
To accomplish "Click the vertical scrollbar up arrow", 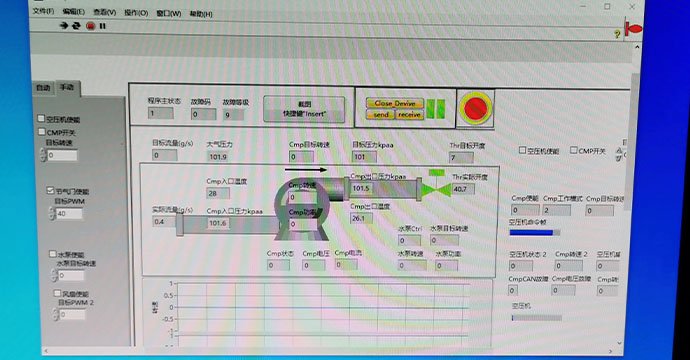I will pyautogui.click(x=637, y=47).
